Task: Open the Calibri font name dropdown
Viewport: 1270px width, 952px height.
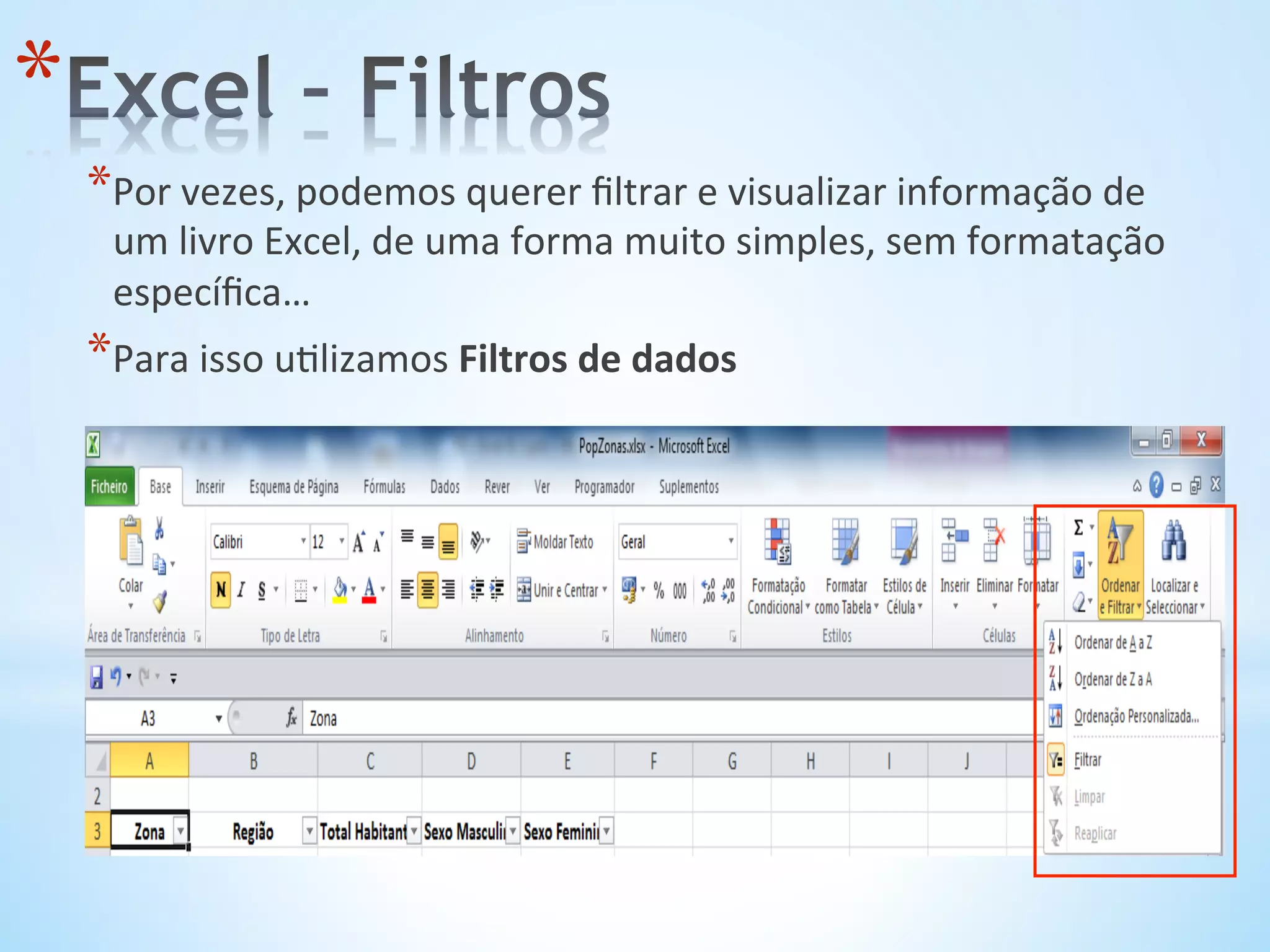Action: pos(304,541)
